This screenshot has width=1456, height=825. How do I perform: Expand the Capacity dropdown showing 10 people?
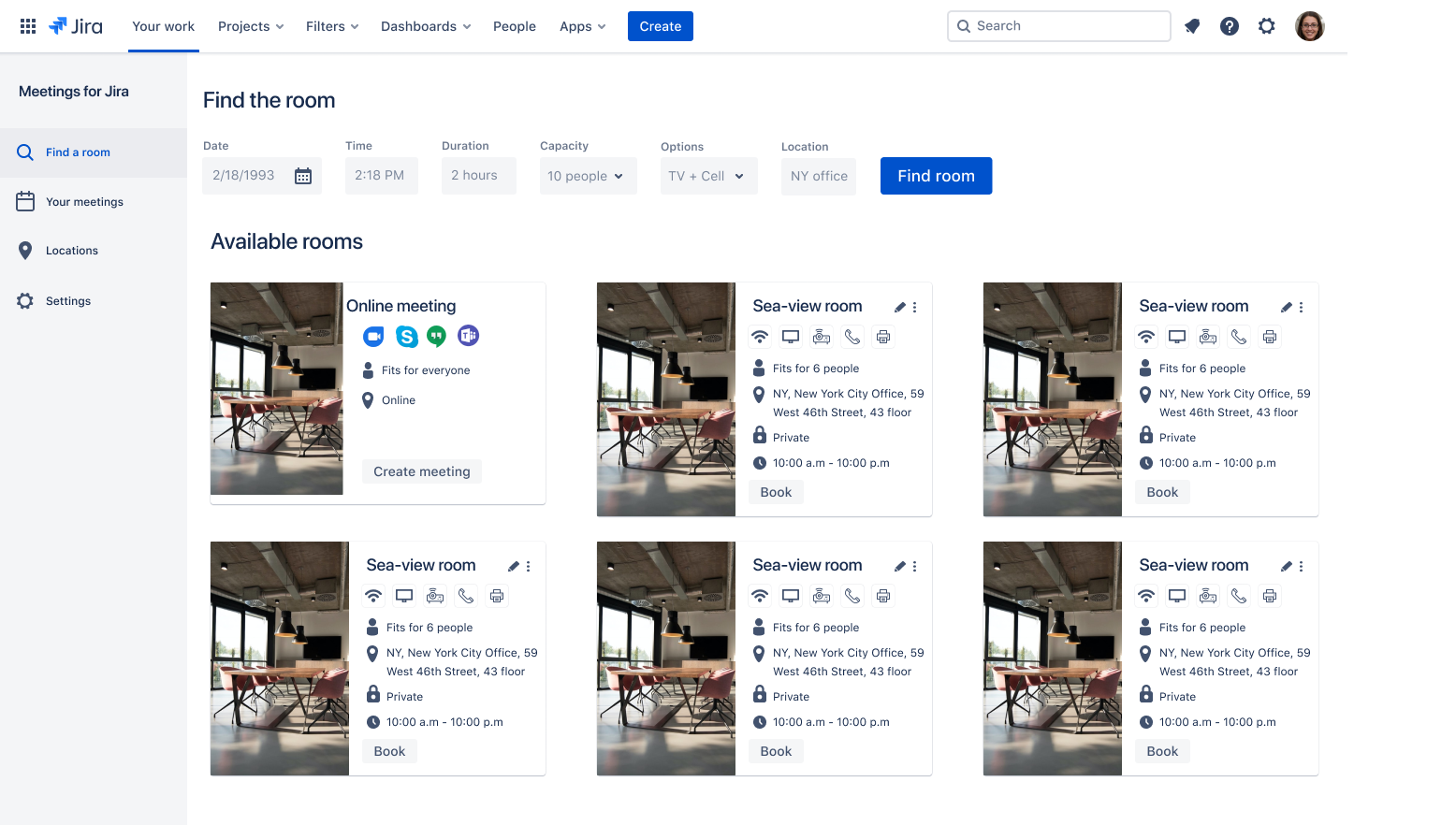click(x=588, y=176)
